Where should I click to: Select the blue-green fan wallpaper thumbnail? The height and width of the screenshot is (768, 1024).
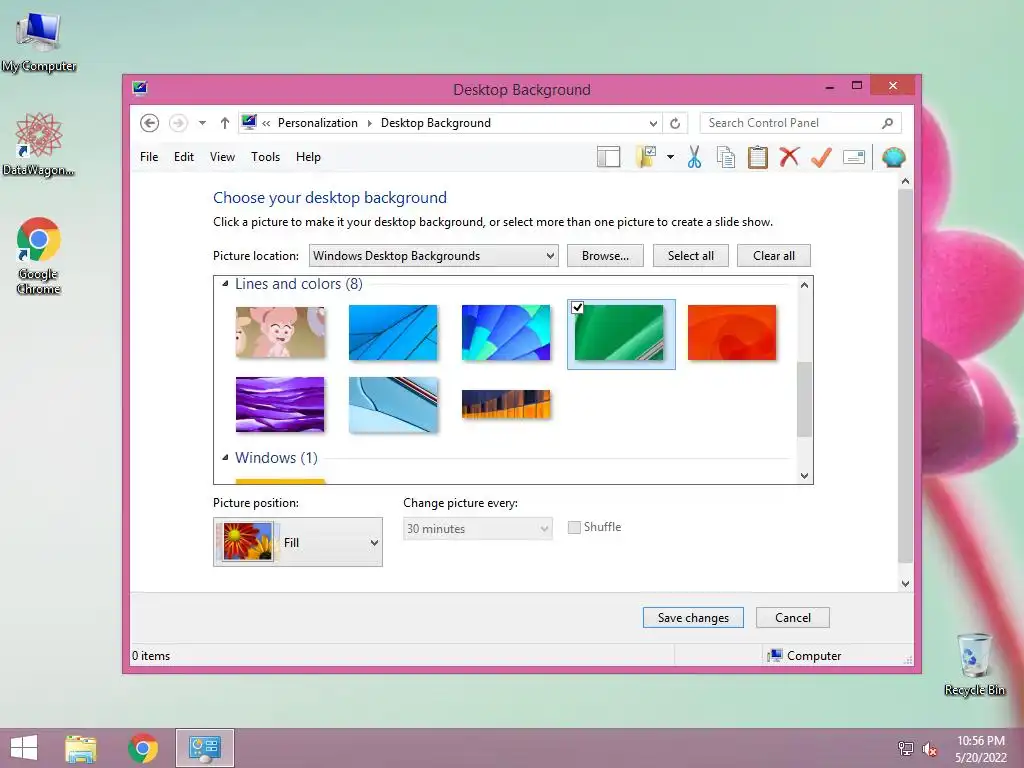tap(506, 333)
